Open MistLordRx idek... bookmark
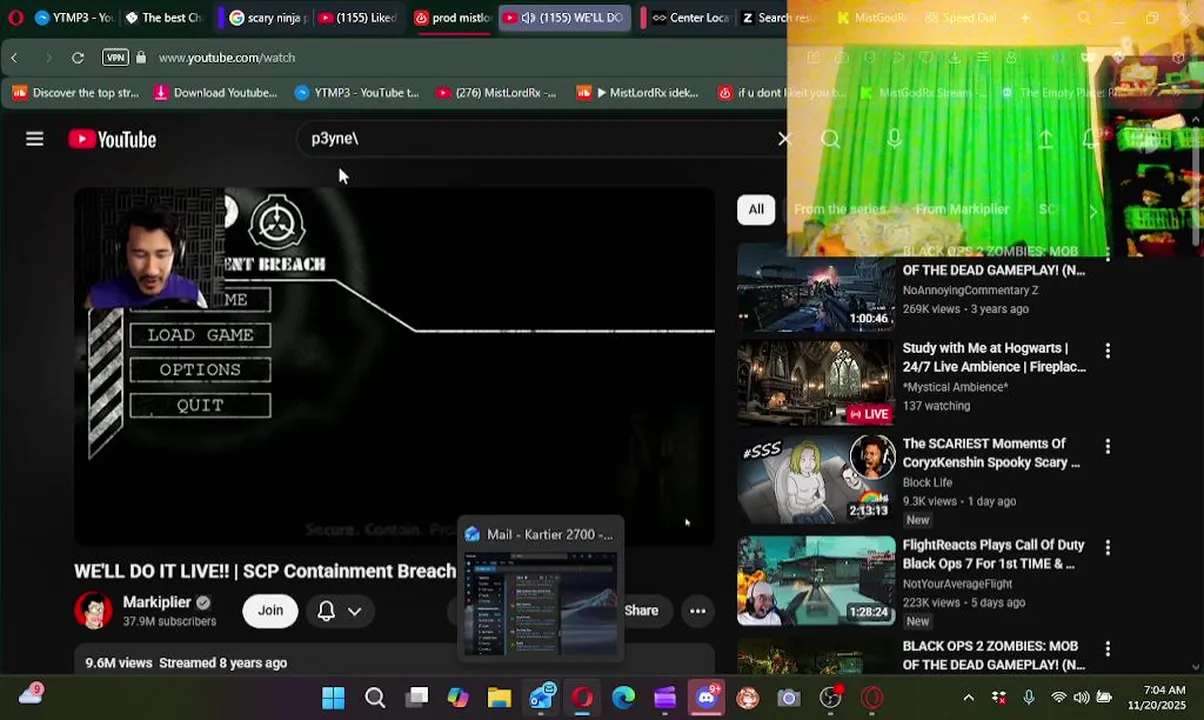Image resolution: width=1204 pixels, height=720 pixels. pyautogui.click(x=638, y=93)
